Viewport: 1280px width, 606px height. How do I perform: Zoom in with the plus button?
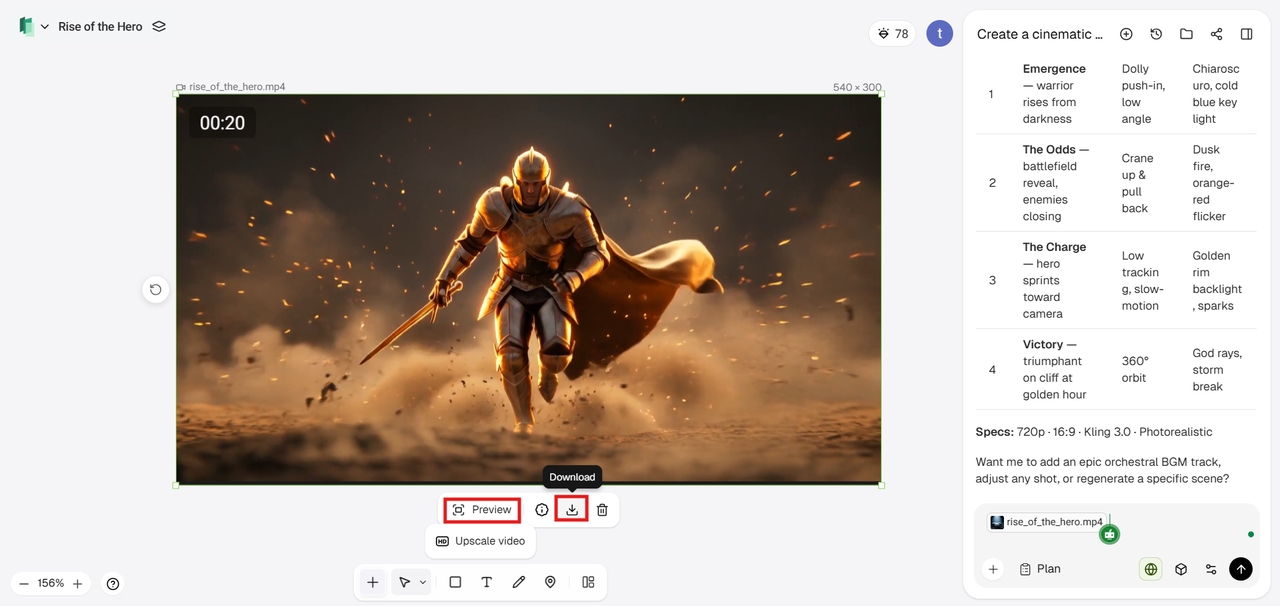coord(77,583)
